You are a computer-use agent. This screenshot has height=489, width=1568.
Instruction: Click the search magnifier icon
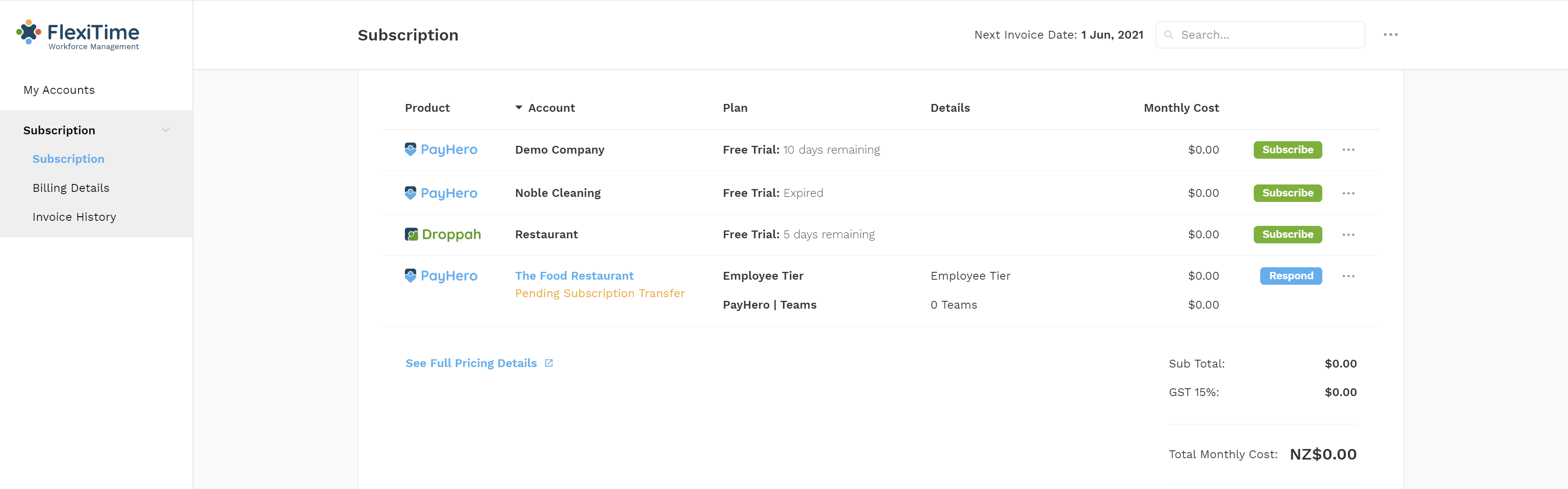point(1168,35)
